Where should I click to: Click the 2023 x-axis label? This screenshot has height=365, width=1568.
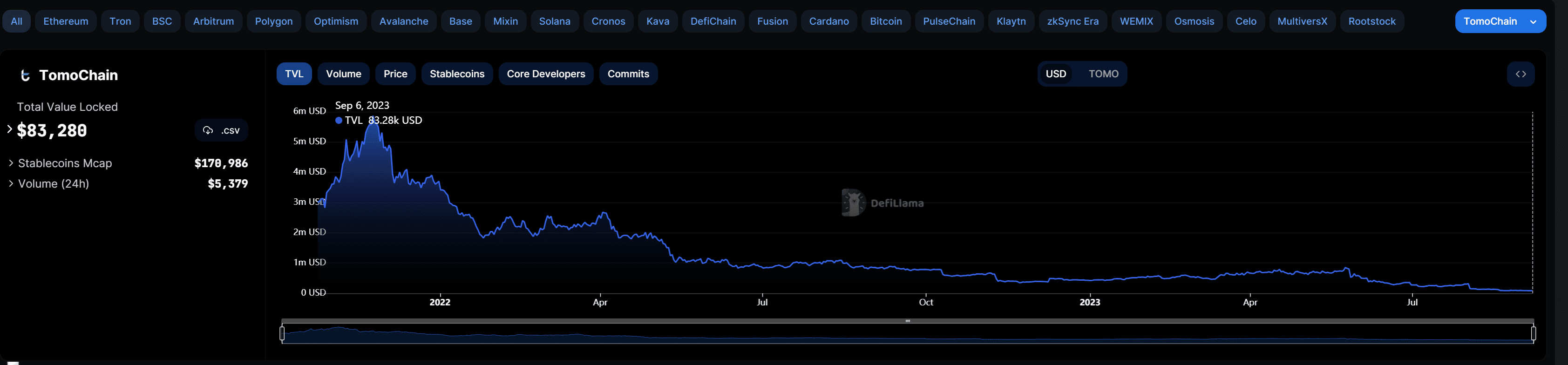(1090, 302)
